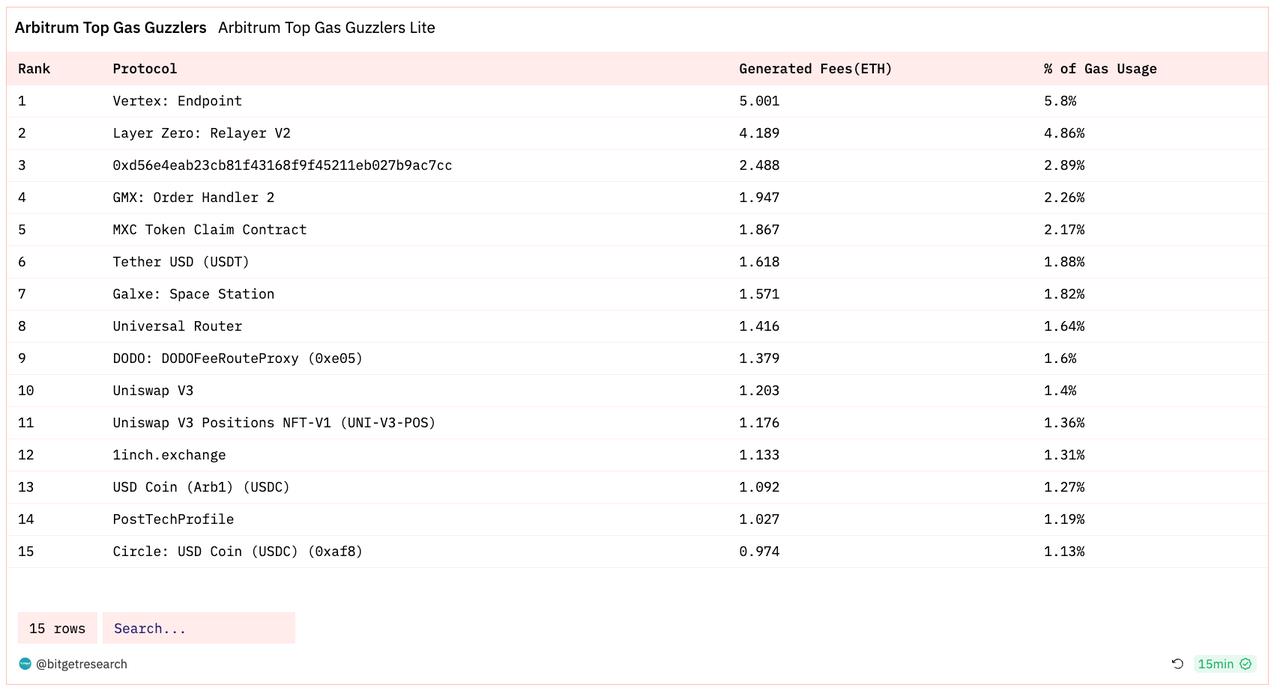Open the Arbitrum Top Gas Guzzlers Lite link

coord(327,28)
